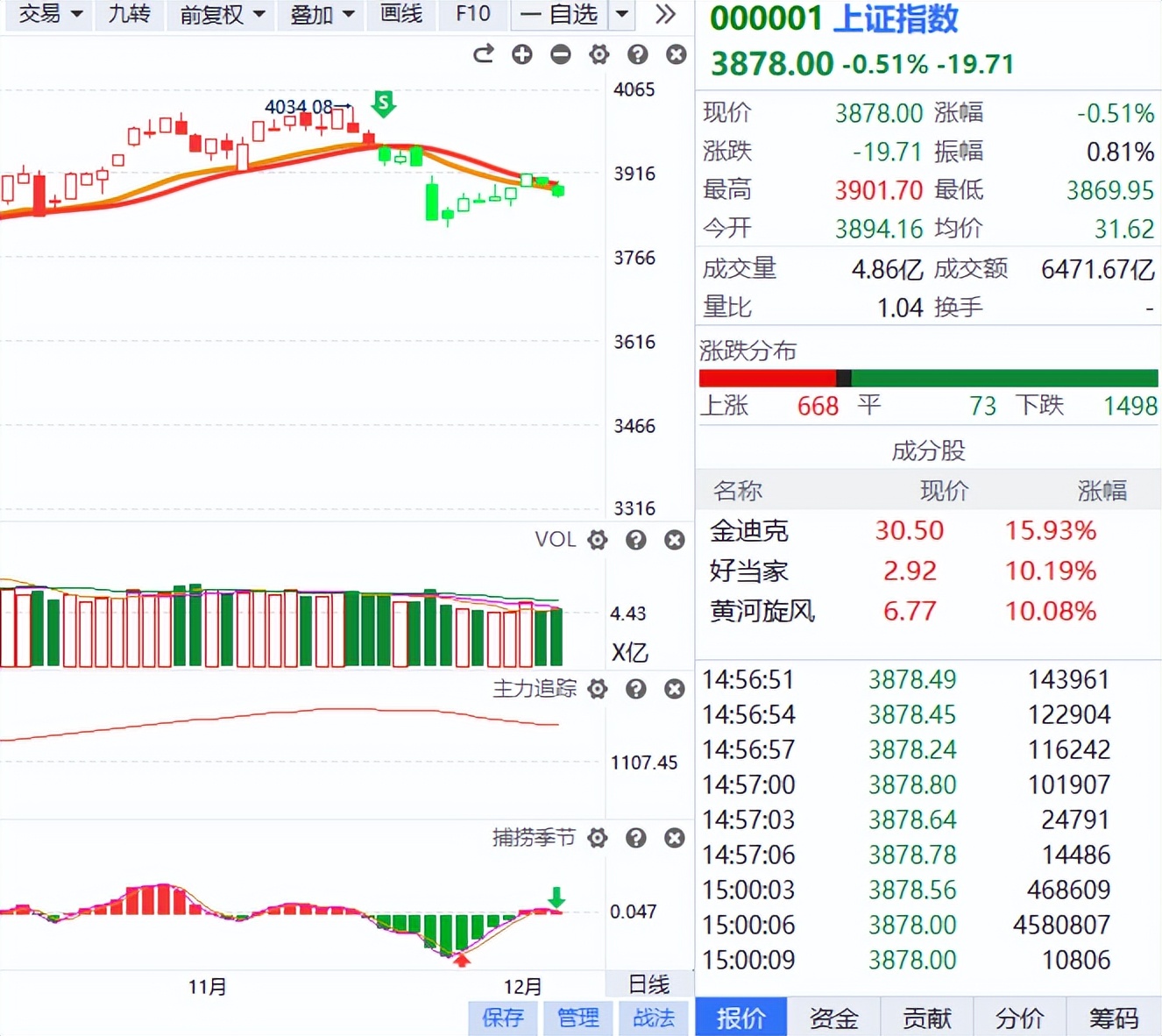Open VOL indicator settings gear

coord(598,540)
